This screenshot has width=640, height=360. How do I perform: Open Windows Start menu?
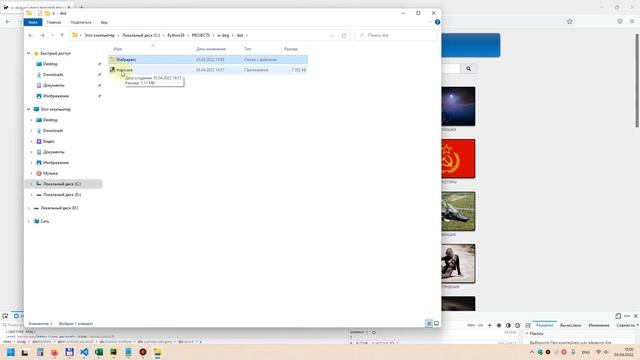pos(11,352)
